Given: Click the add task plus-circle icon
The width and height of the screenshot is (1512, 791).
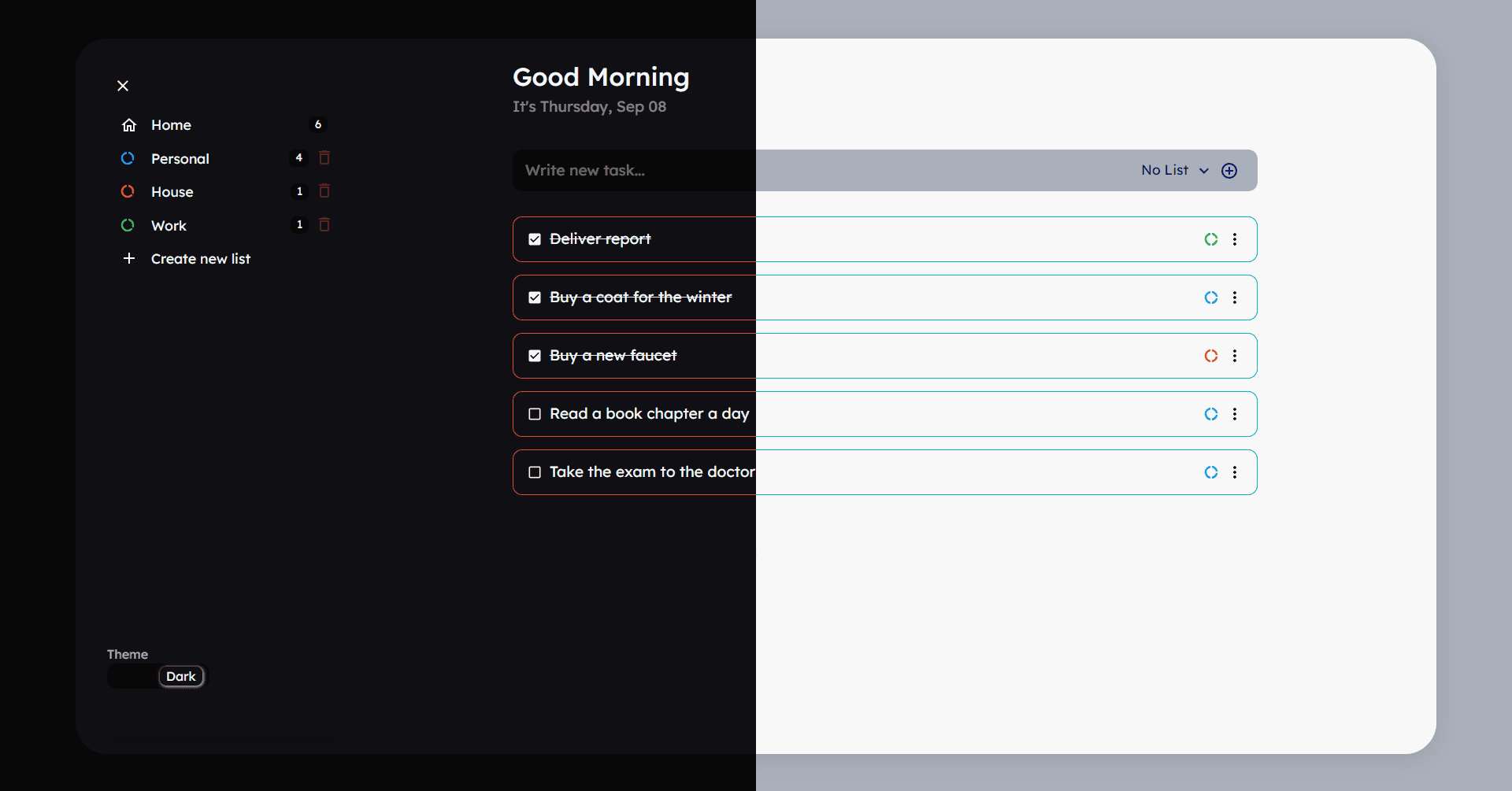Looking at the screenshot, I should point(1228,171).
